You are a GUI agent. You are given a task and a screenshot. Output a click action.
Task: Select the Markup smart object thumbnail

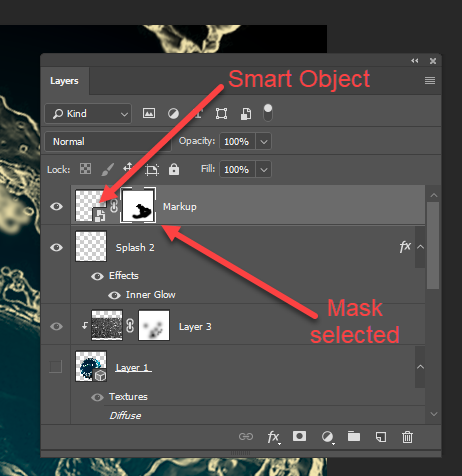pyautogui.click(x=91, y=206)
